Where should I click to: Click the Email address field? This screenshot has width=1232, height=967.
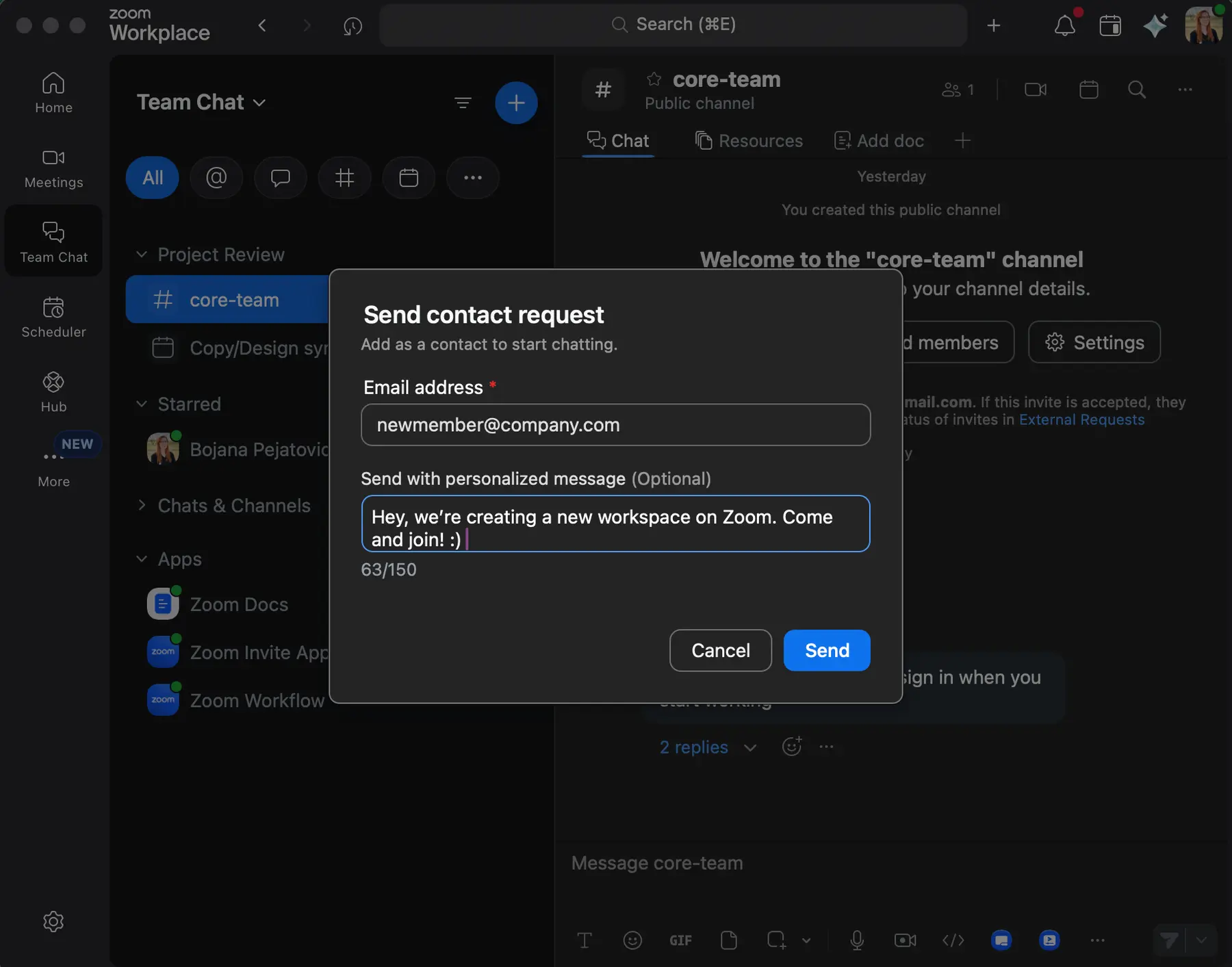point(615,425)
